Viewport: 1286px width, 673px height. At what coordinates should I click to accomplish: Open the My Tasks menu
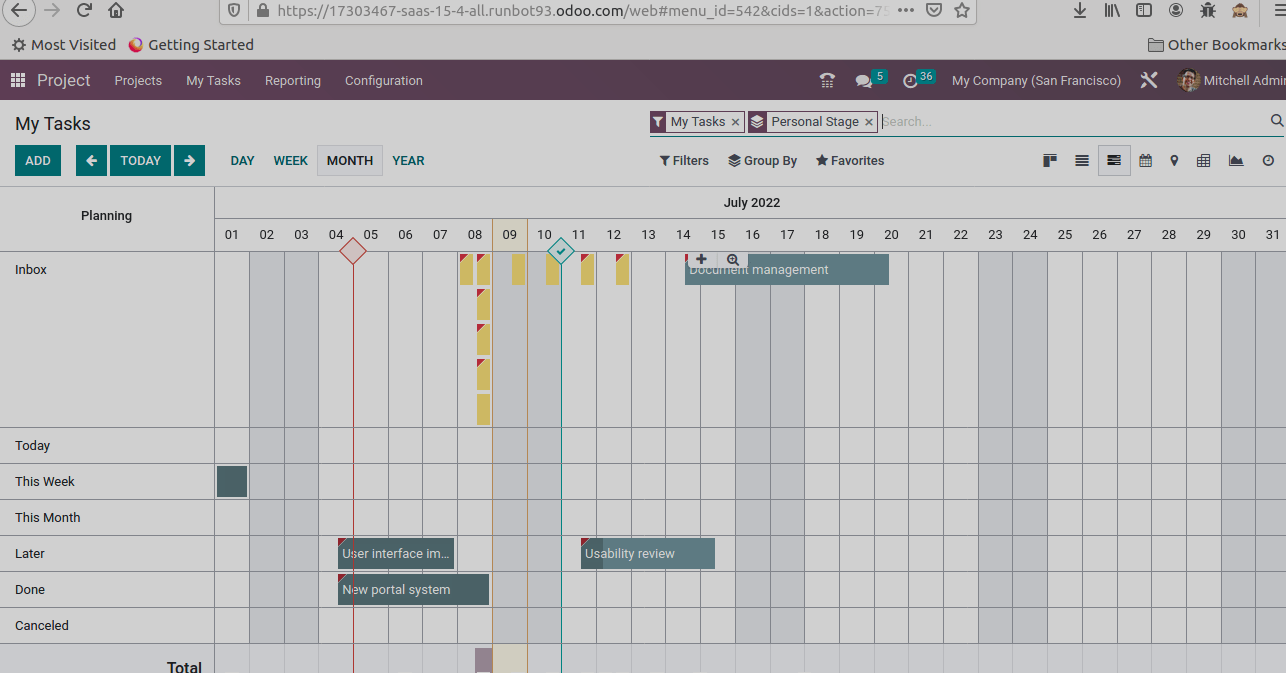213,80
